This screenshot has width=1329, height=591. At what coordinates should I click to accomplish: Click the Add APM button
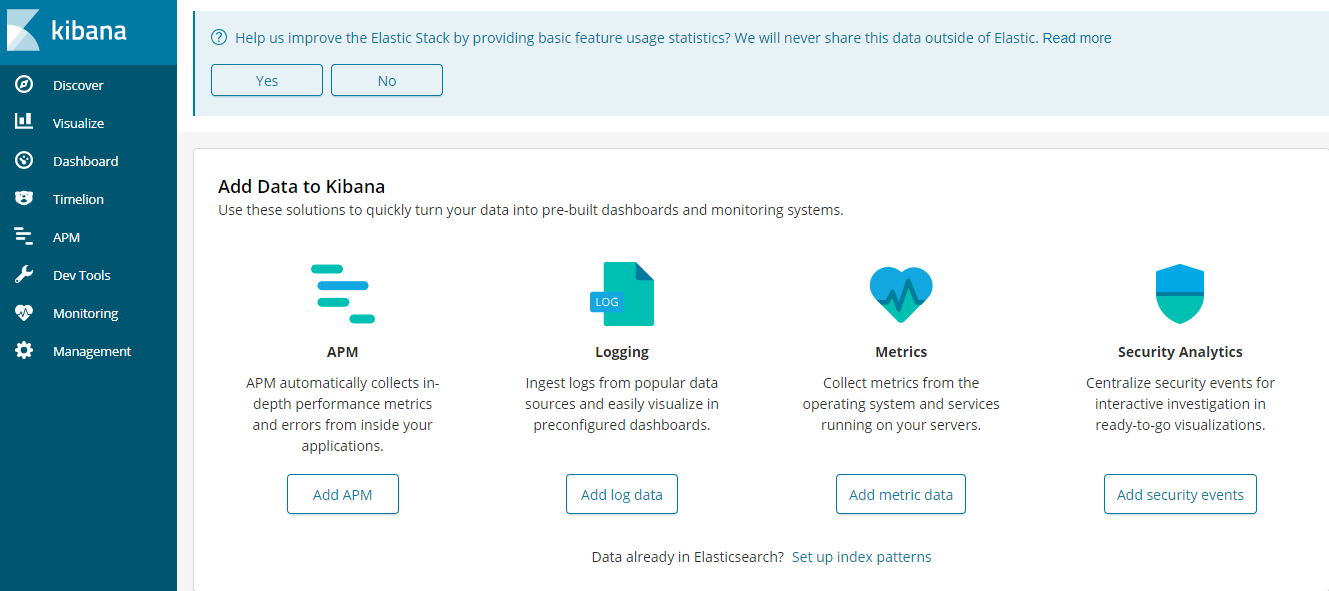(x=343, y=494)
